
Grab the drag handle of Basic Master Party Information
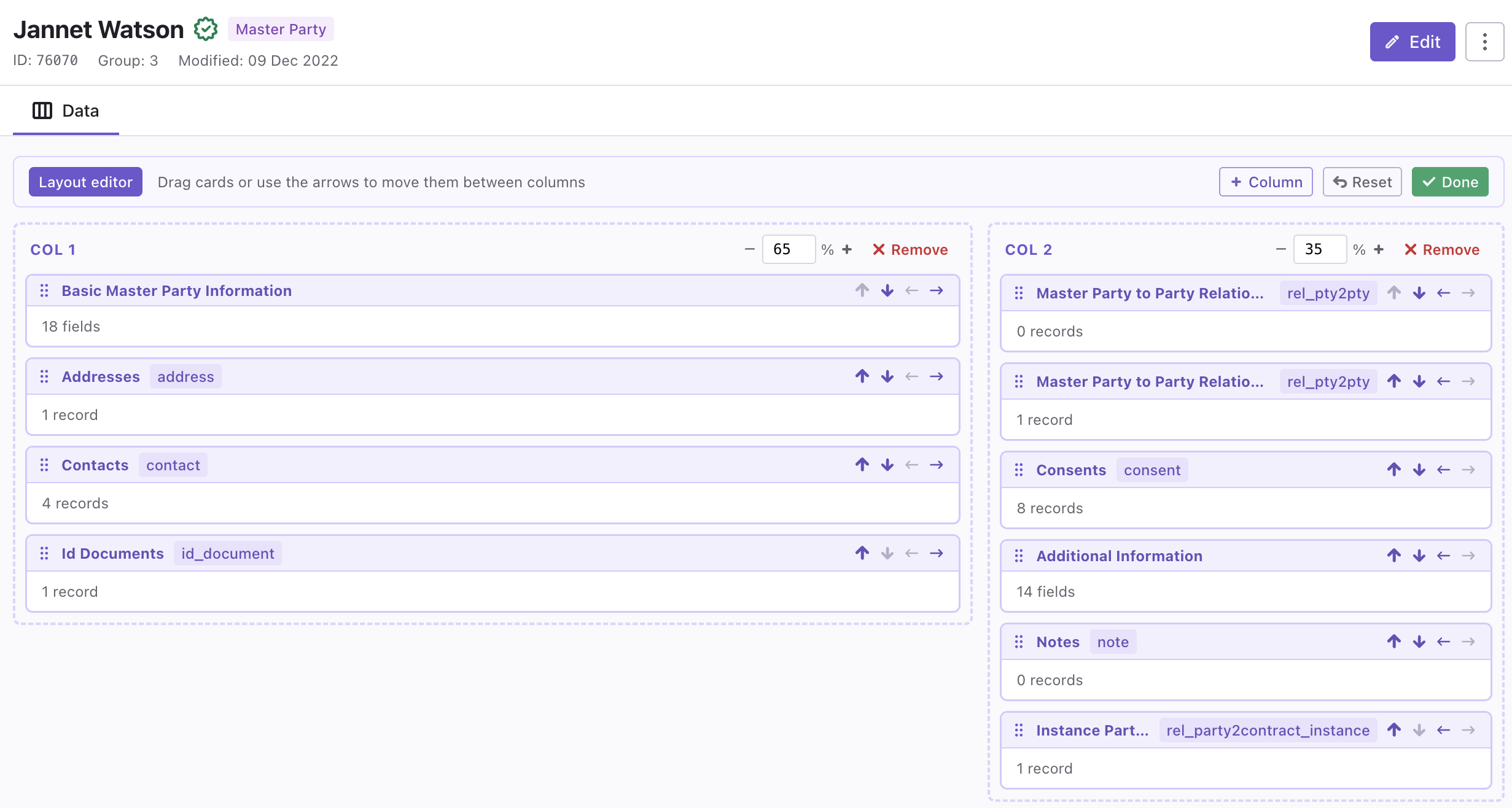pyautogui.click(x=44, y=290)
